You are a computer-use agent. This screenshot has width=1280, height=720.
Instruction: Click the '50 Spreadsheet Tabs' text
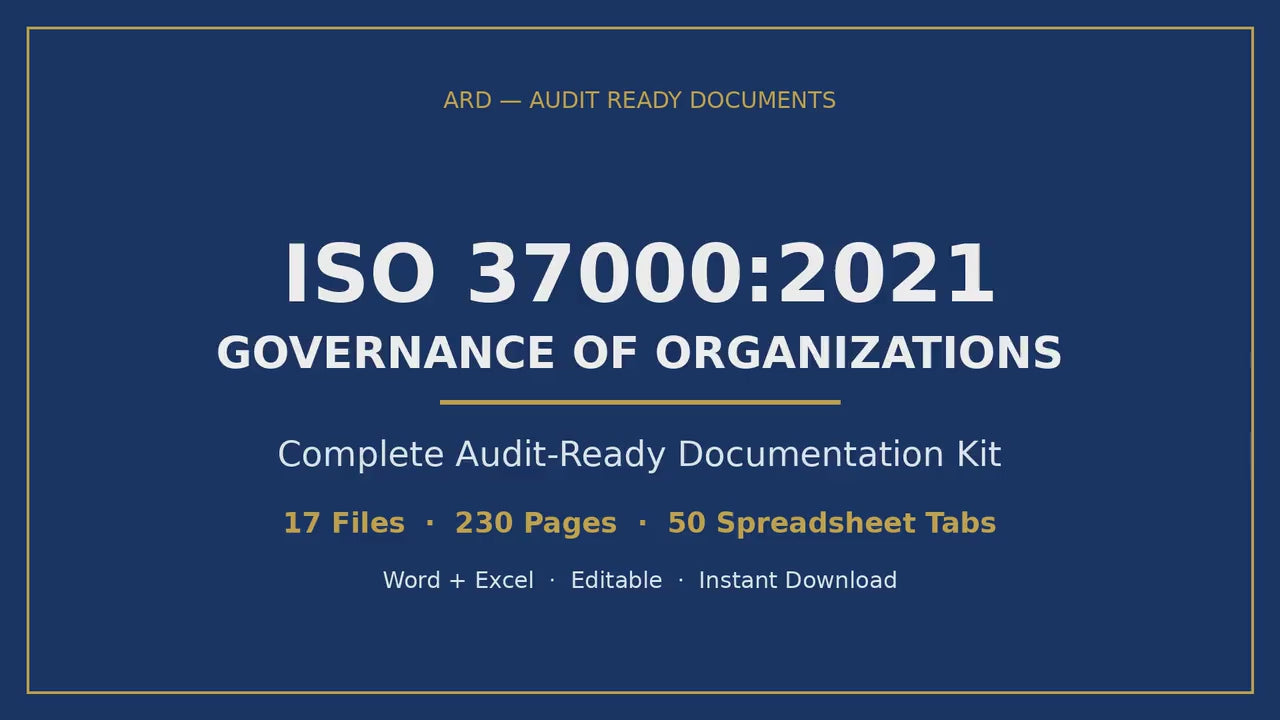pos(832,523)
